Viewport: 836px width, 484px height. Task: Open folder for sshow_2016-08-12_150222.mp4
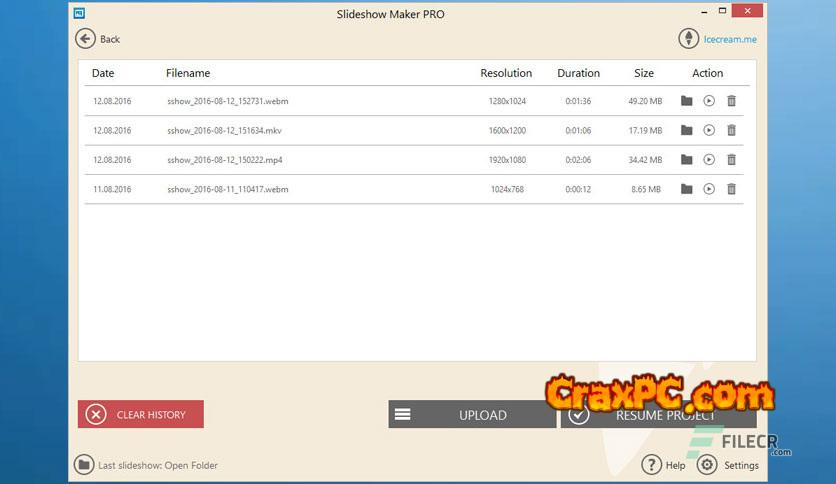coord(687,159)
